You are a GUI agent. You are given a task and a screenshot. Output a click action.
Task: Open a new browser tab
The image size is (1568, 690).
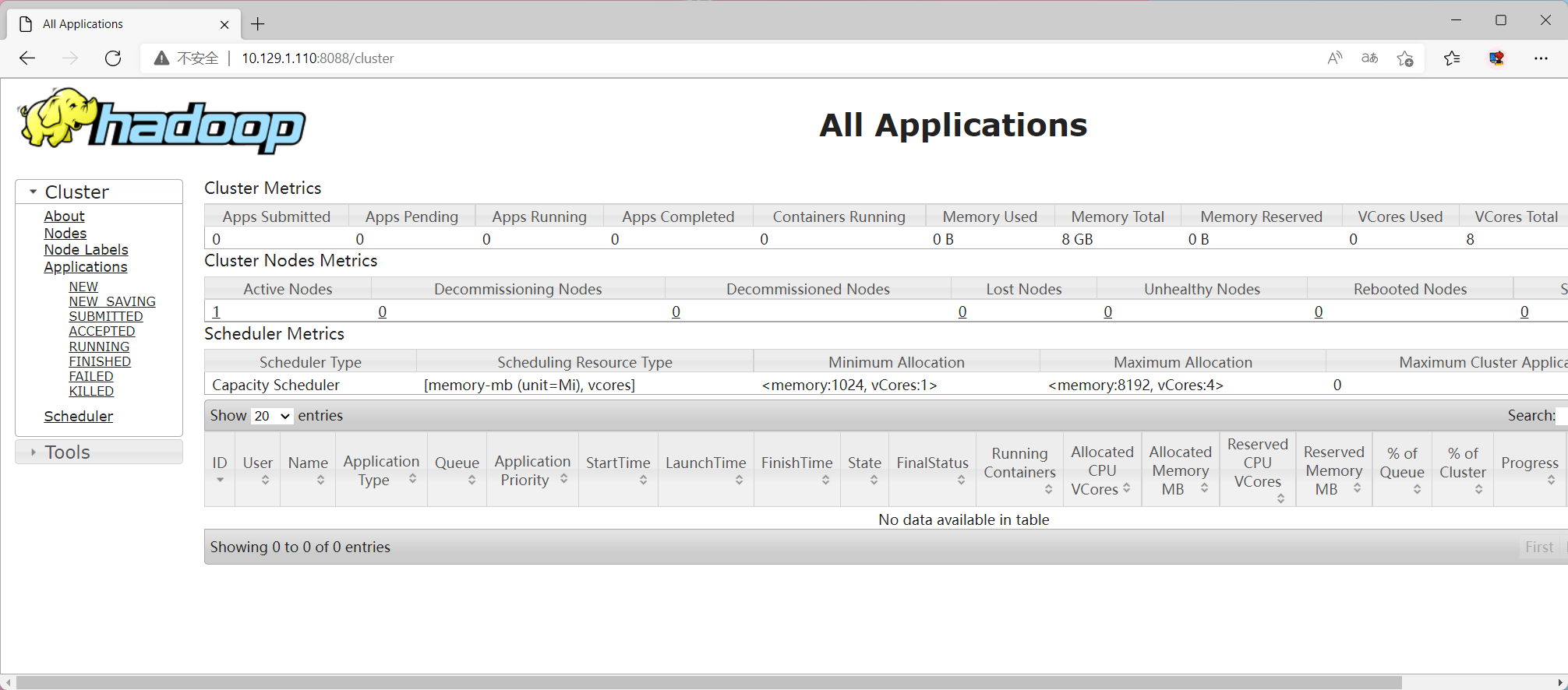coord(258,24)
